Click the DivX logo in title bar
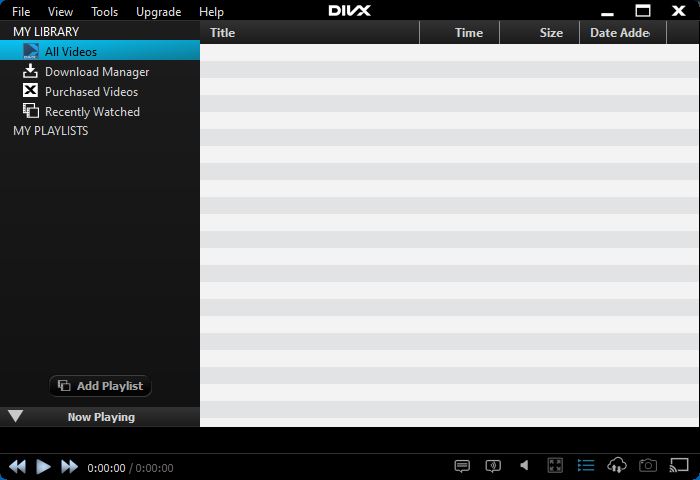The width and height of the screenshot is (700, 480). click(x=350, y=10)
